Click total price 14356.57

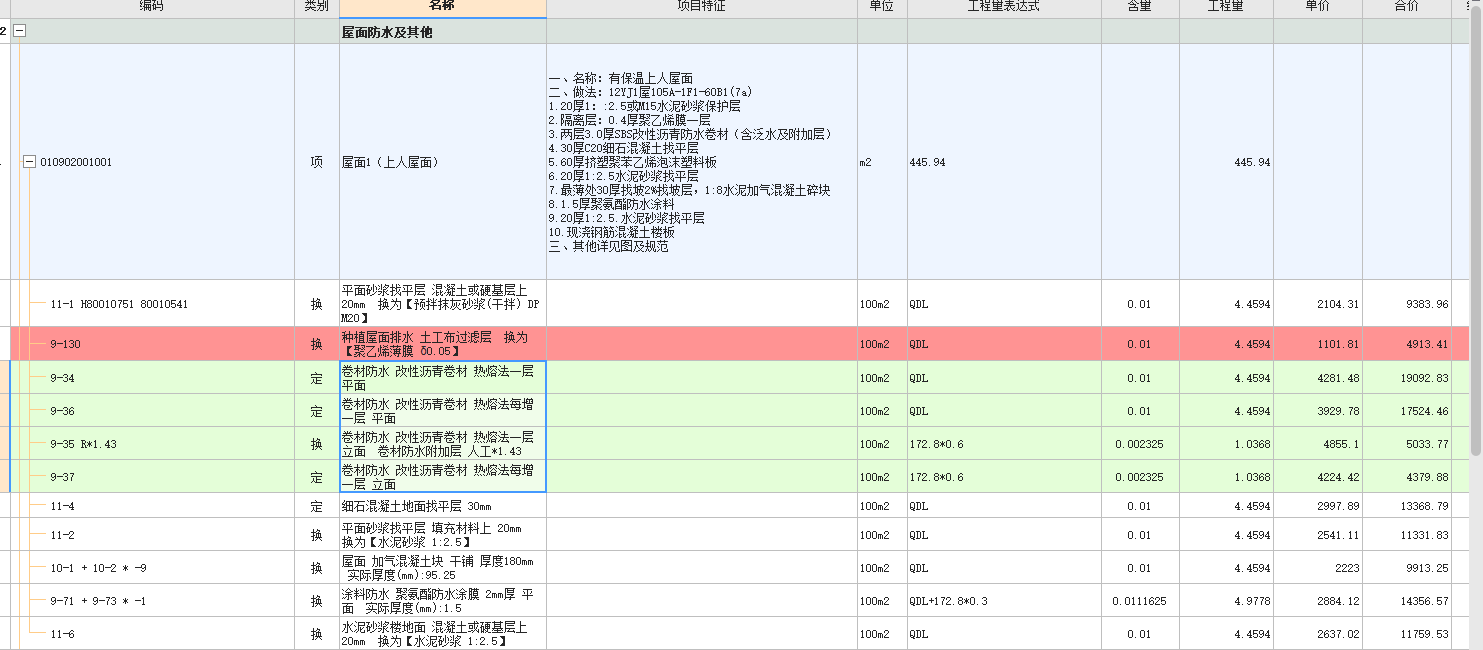[1407, 601]
